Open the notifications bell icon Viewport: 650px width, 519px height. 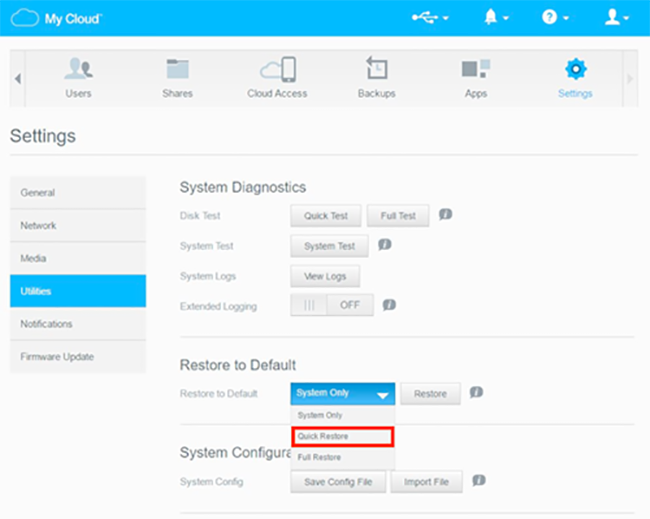coord(496,17)
